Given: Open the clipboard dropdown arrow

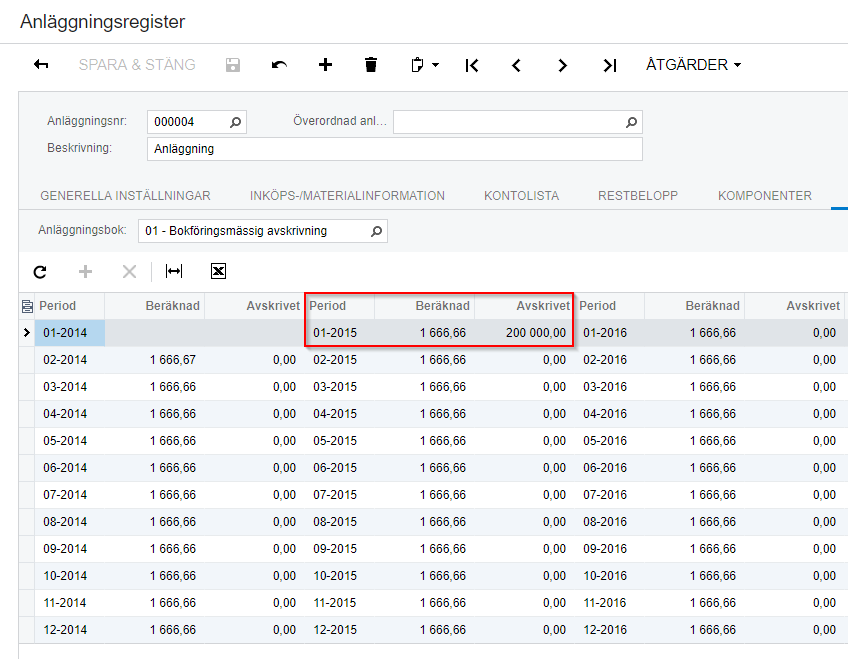Looking at the screenshot, I should pyautogui.click(x=435, y=66).
